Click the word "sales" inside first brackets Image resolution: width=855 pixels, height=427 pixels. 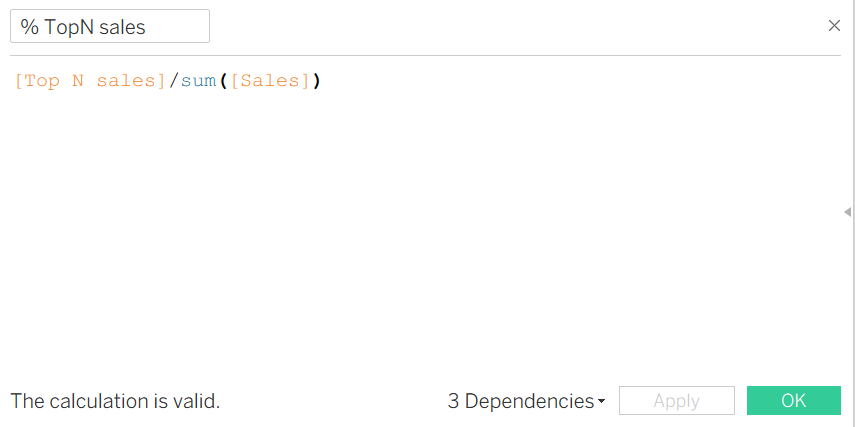125,81
